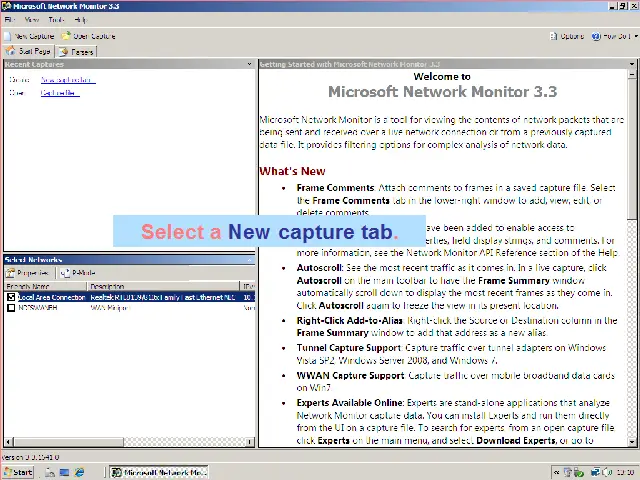
Task: Open the How Do I dropdown arrow
Action: pos(636,36)
